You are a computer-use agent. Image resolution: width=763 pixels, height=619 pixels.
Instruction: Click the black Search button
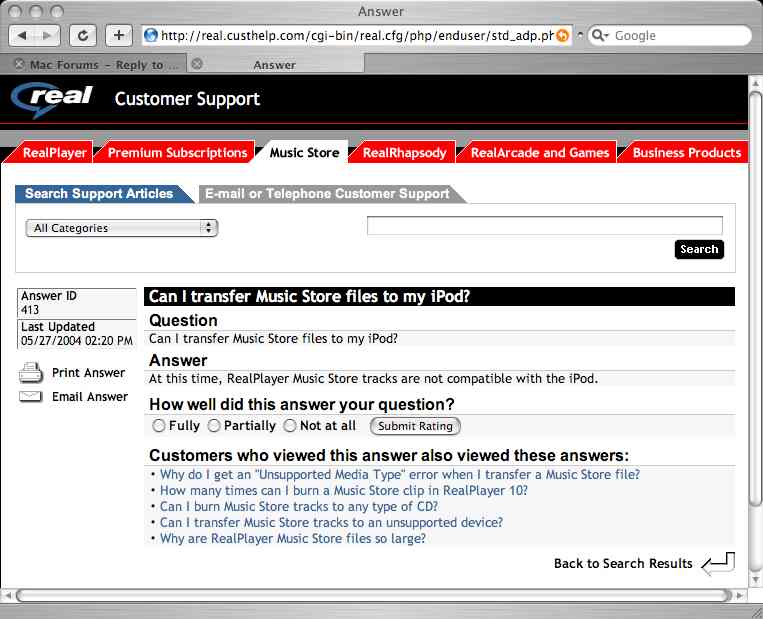[699, 249]
